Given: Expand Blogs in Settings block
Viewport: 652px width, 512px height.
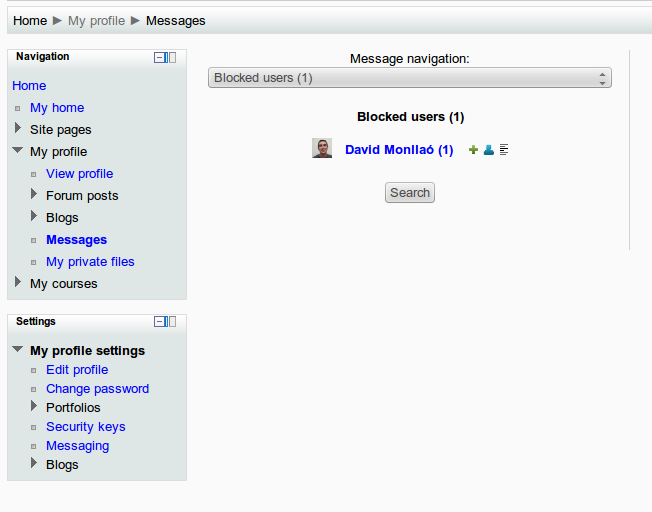Looking at the screenshot, I should pos(34,463).
